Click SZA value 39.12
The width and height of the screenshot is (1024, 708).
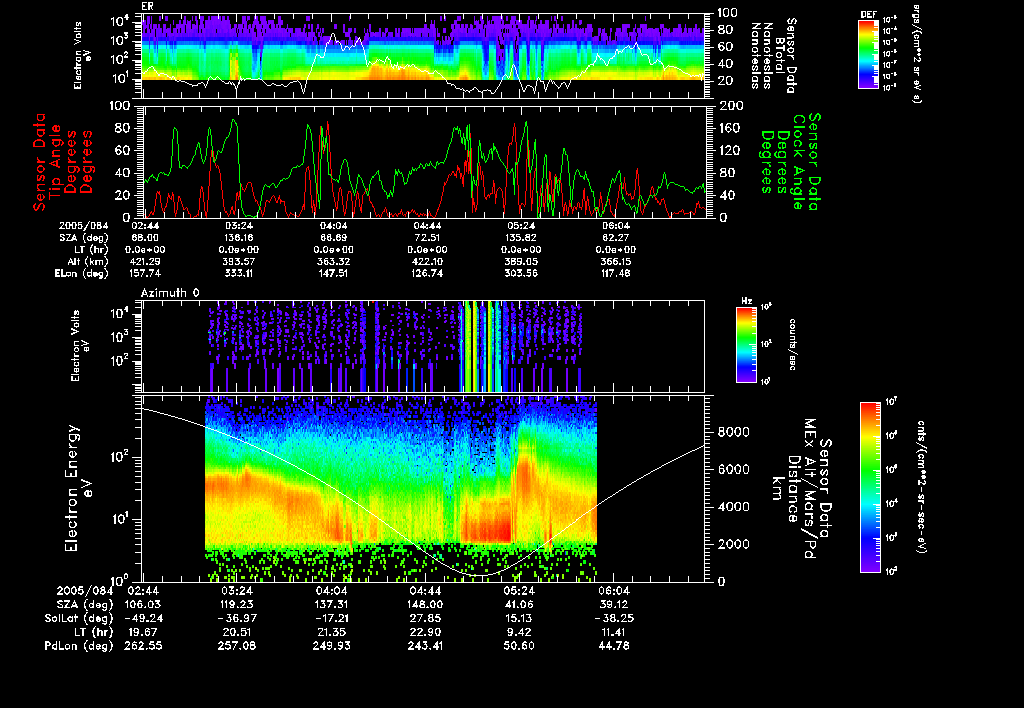[x=614, y=605]
